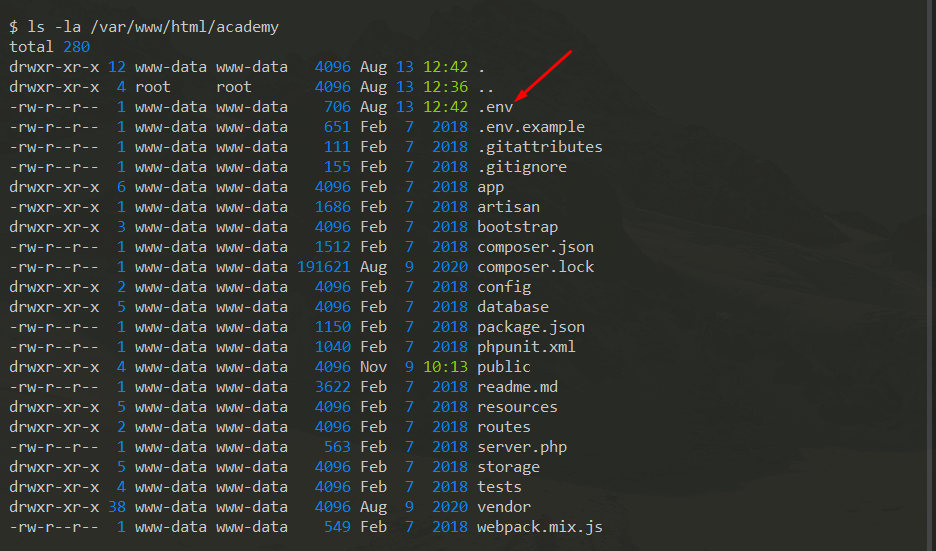Select the 1512 size of composer.json

(332, 247)
